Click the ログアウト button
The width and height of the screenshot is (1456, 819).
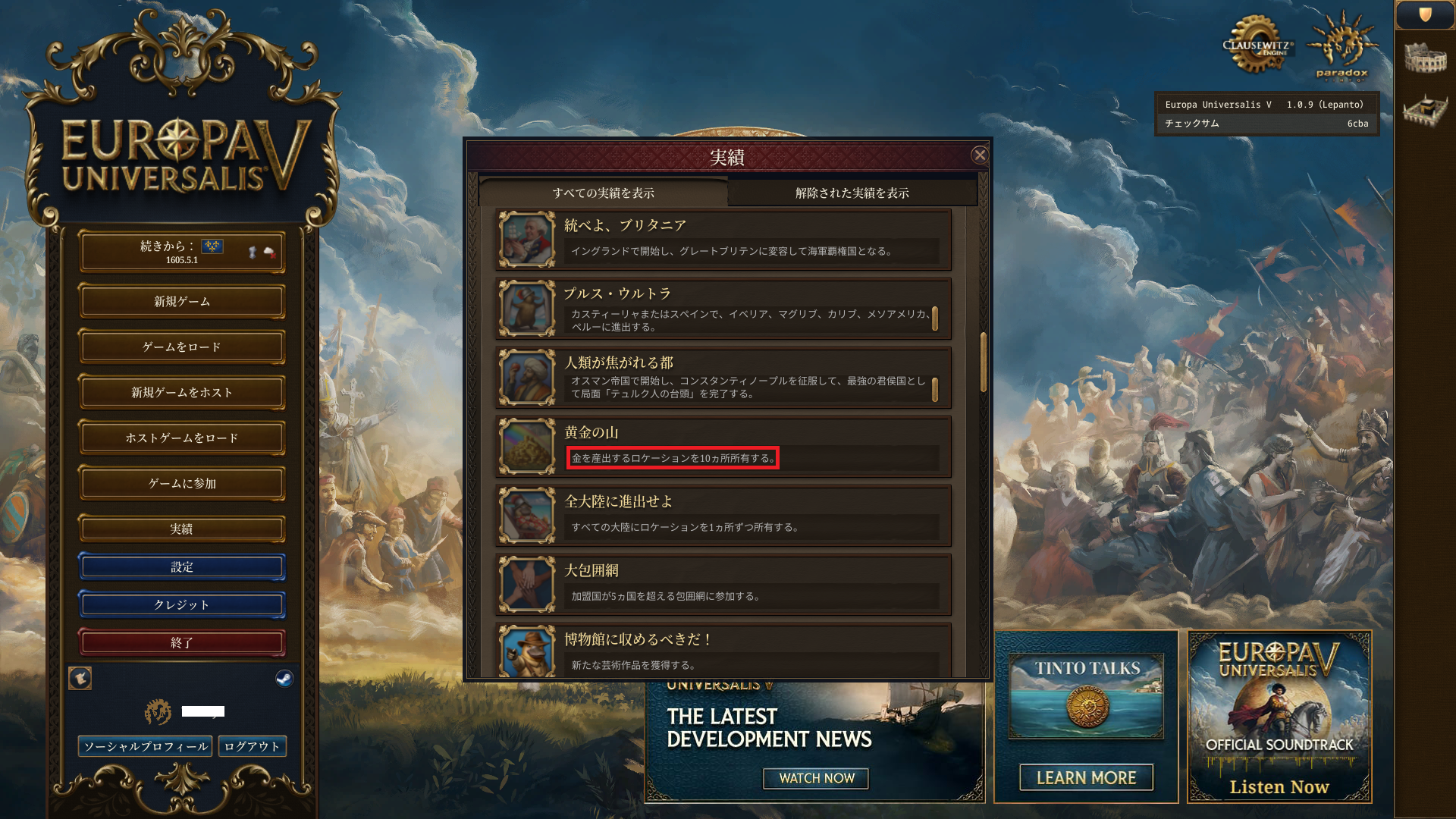pos(252,746)
